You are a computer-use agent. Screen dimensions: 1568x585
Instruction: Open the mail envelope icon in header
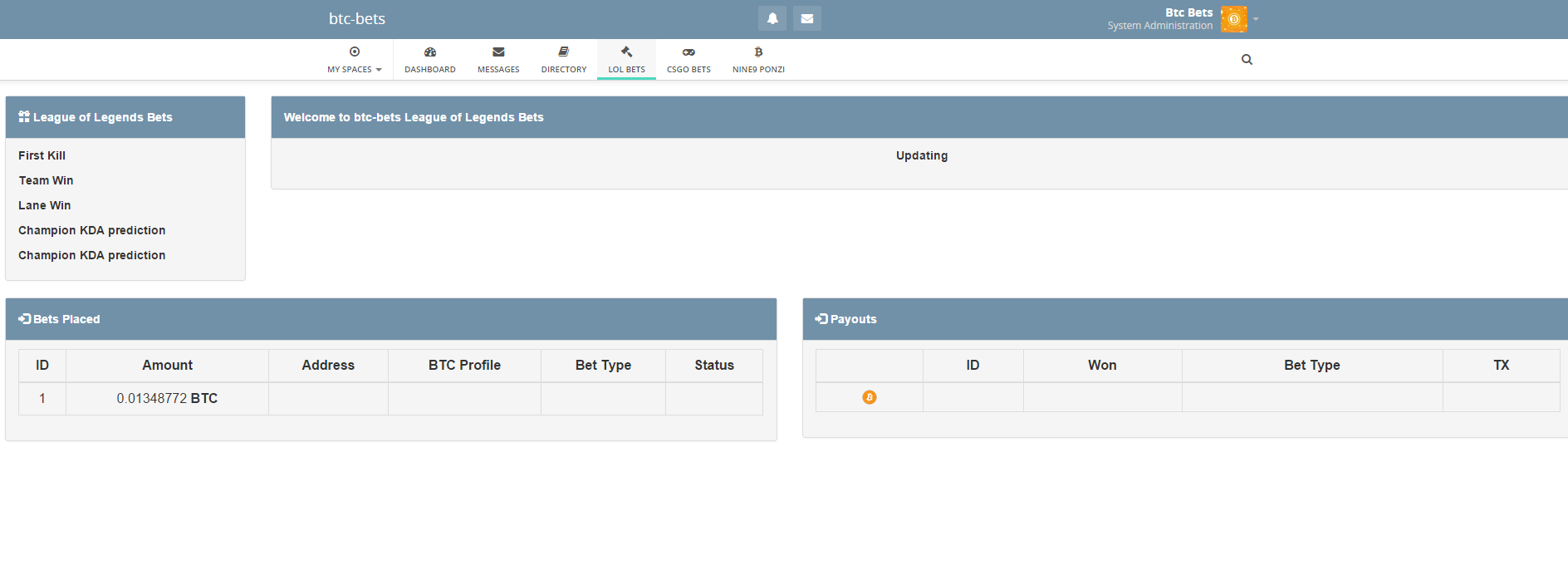806,18
